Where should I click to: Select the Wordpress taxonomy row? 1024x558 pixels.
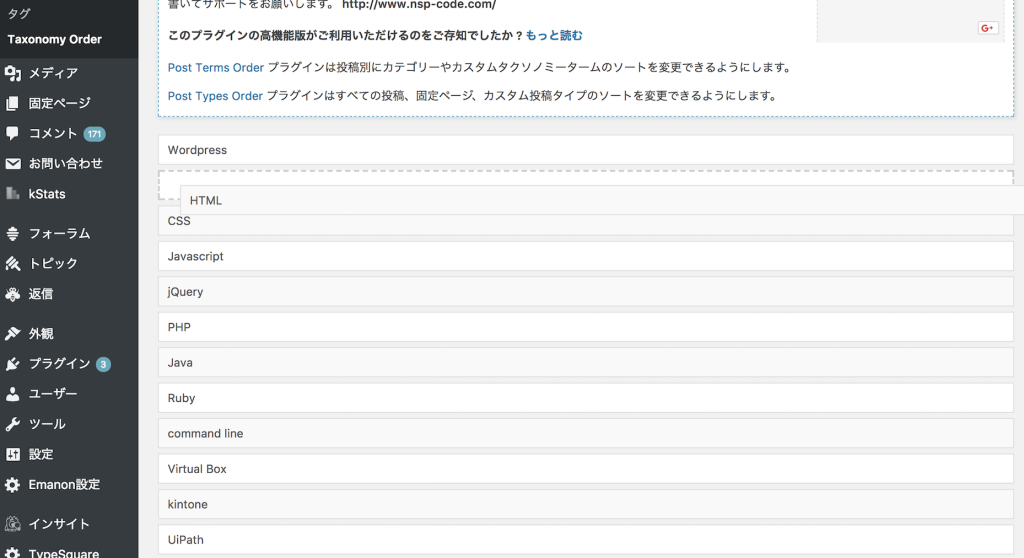tap(586, 150)
